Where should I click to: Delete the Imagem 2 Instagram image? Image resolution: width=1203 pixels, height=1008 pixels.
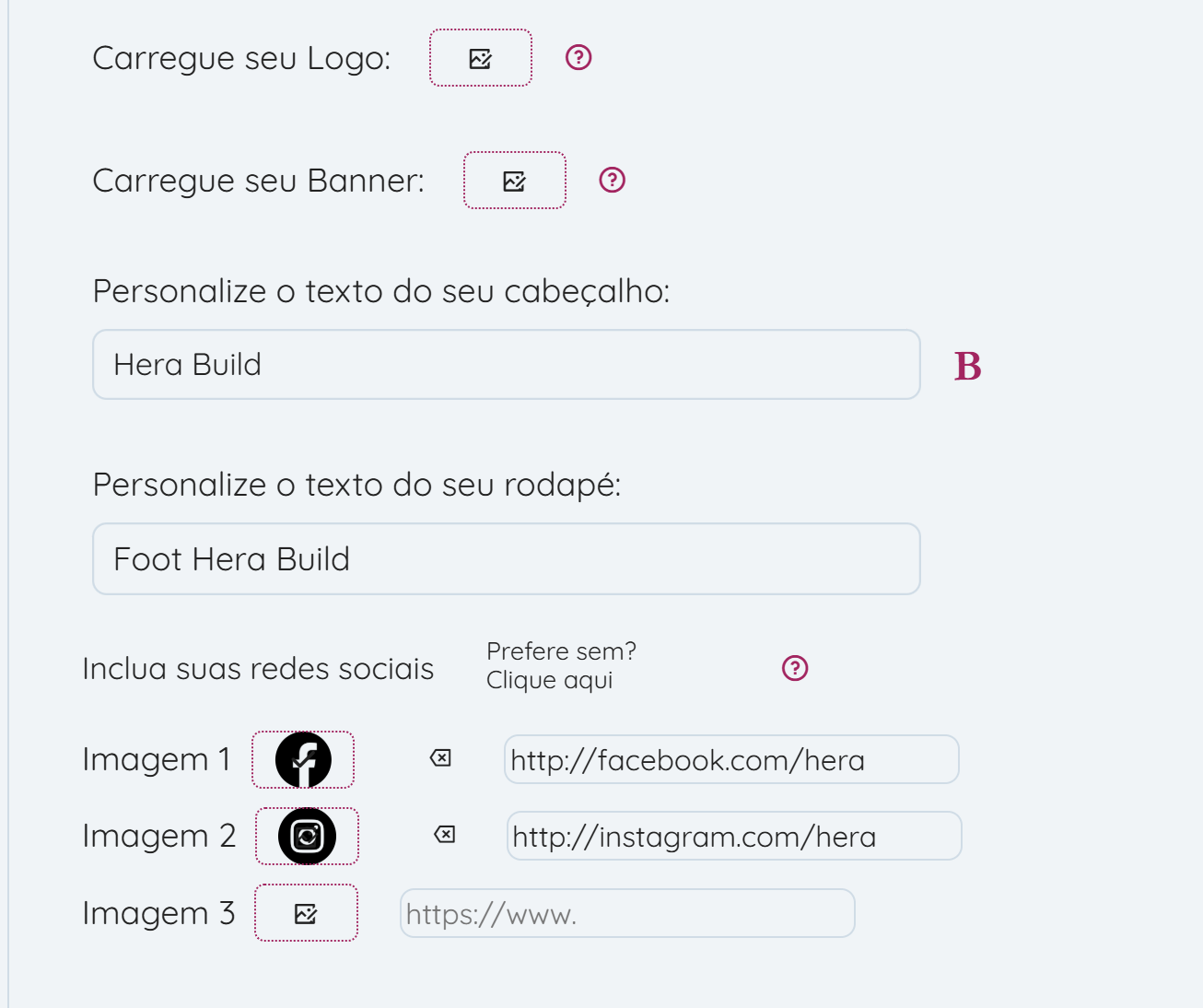pos(444,835)
